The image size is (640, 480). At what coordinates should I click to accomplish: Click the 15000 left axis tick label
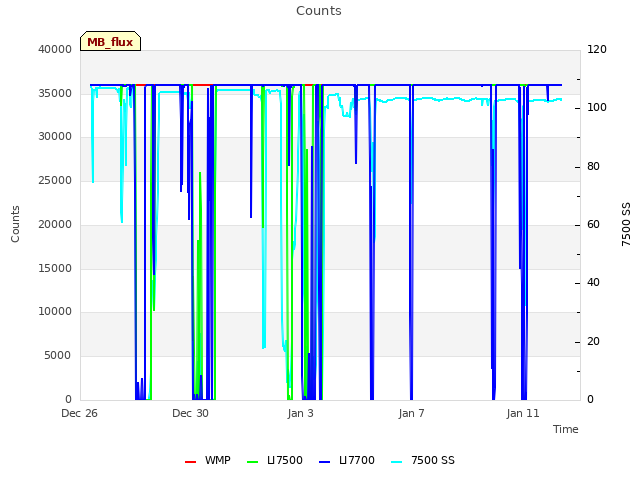click(55, 268)
